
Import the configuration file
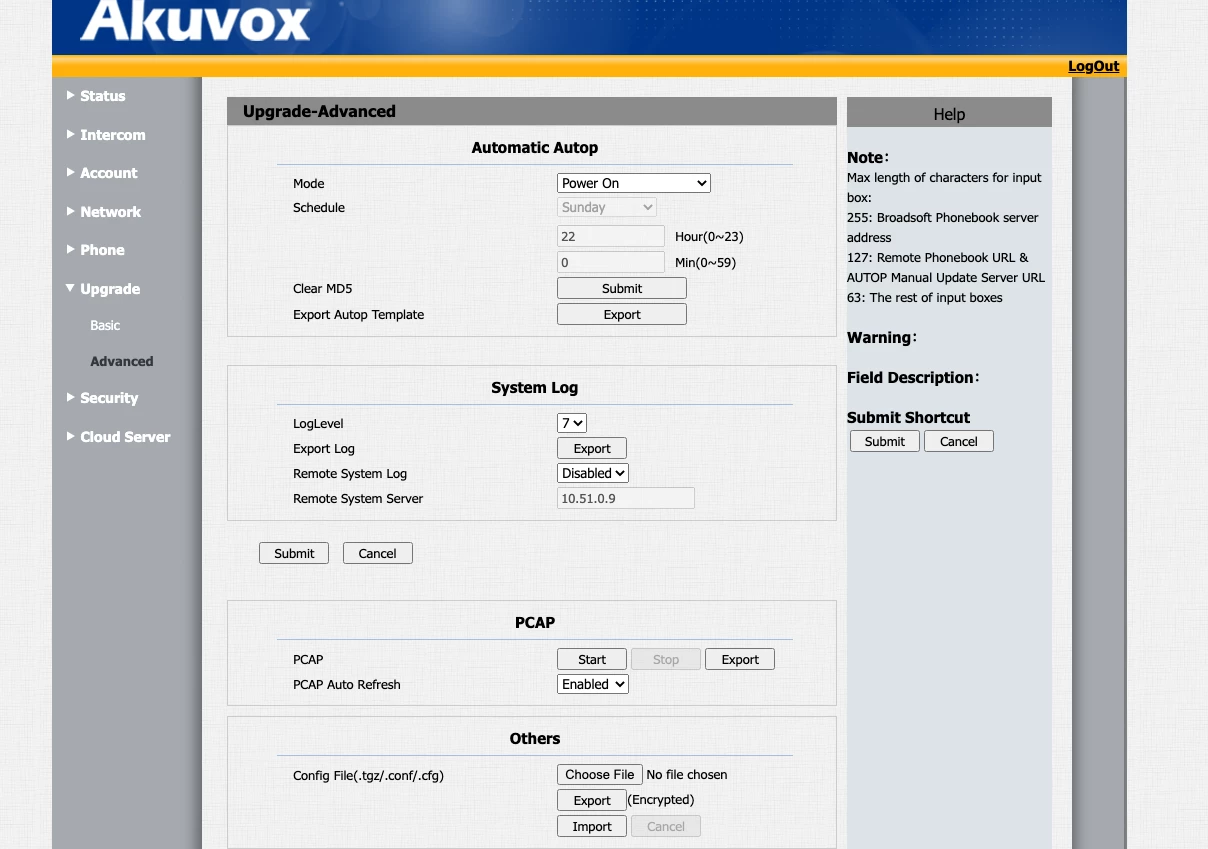[591, 826]
